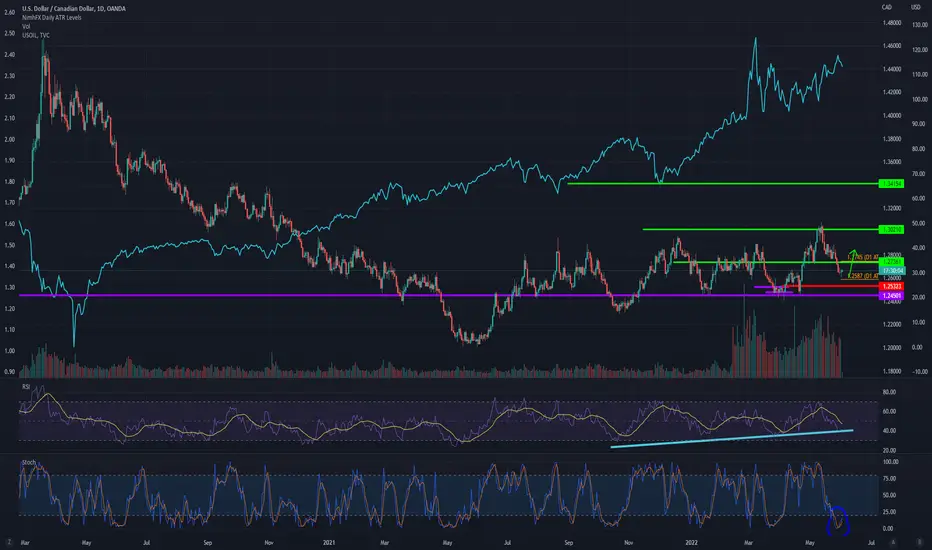This screenshot has height=550, width=932.
Task: Click the 75.00 level on Stoch scale
Action: (889, 479)
